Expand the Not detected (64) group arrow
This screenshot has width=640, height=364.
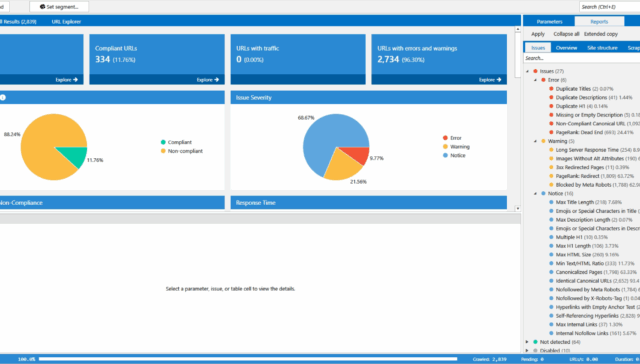pyautogui.click(x=527, y=342)
